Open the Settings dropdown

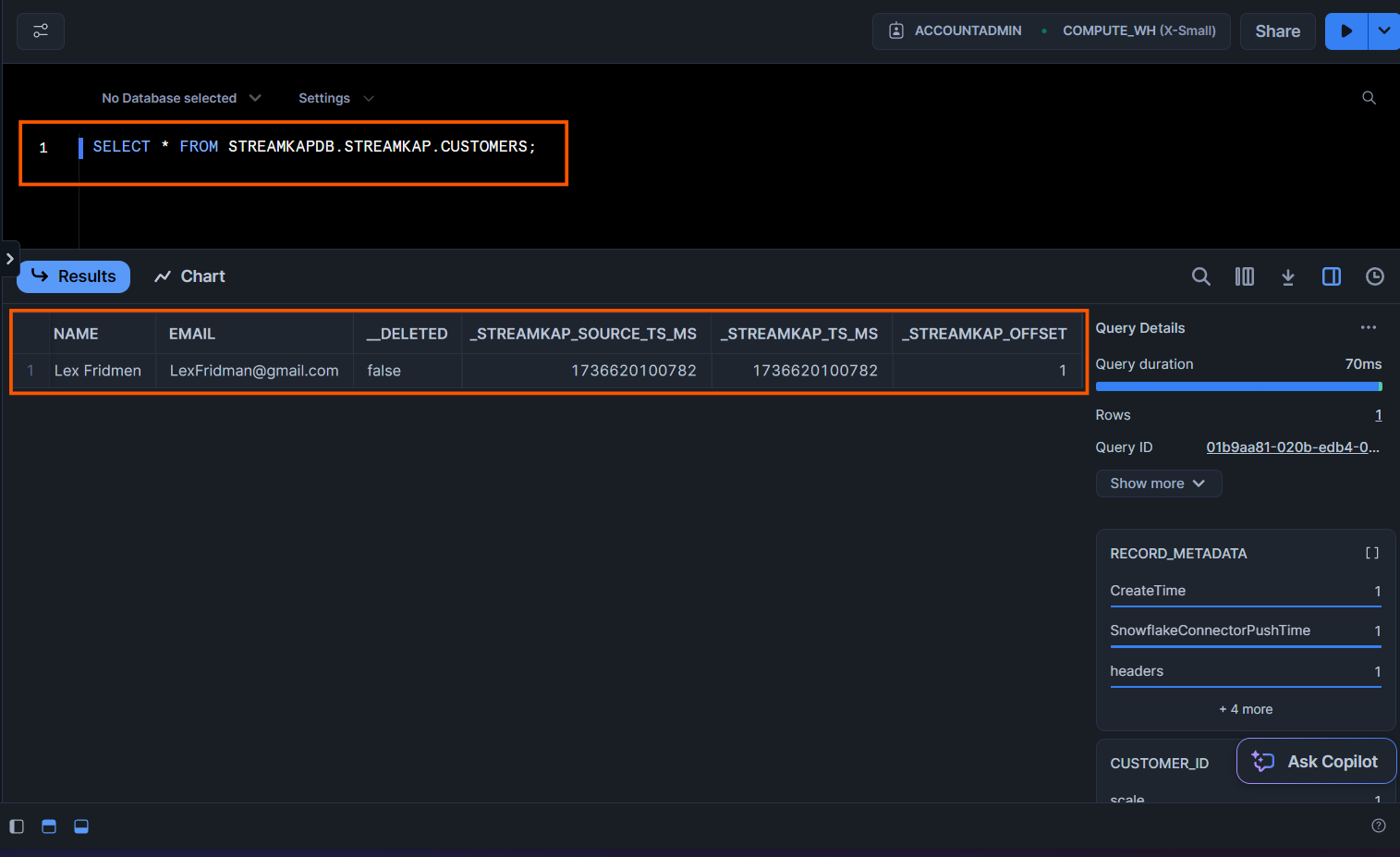pos(335,98)
